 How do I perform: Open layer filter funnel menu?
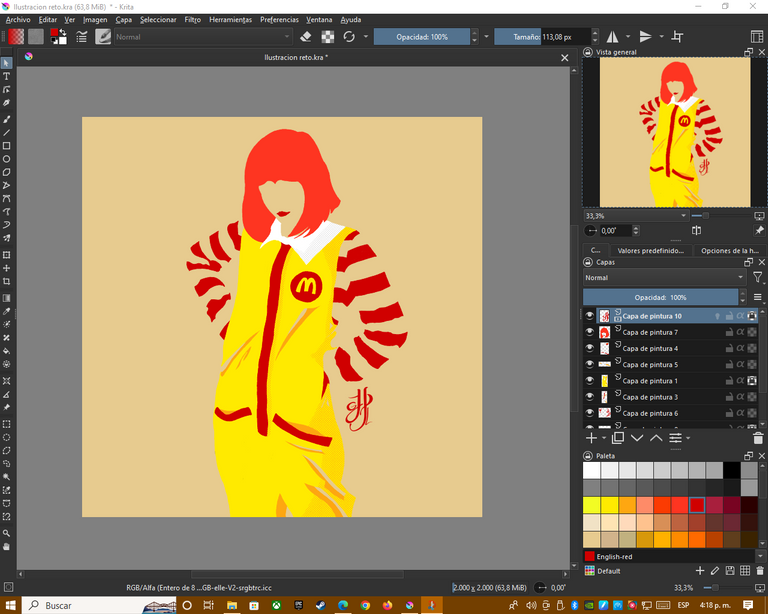pos(757,278)
